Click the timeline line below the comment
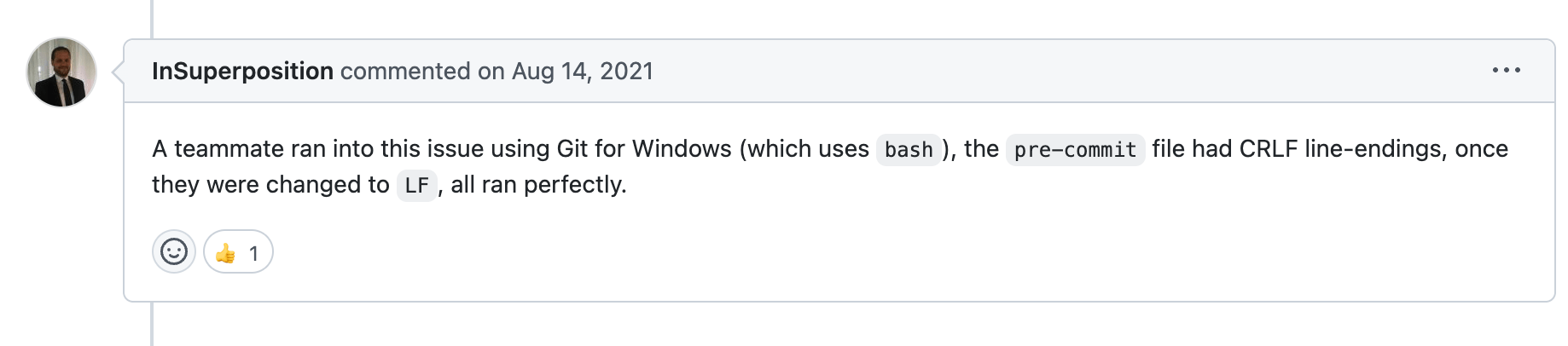 coord(152,324)
